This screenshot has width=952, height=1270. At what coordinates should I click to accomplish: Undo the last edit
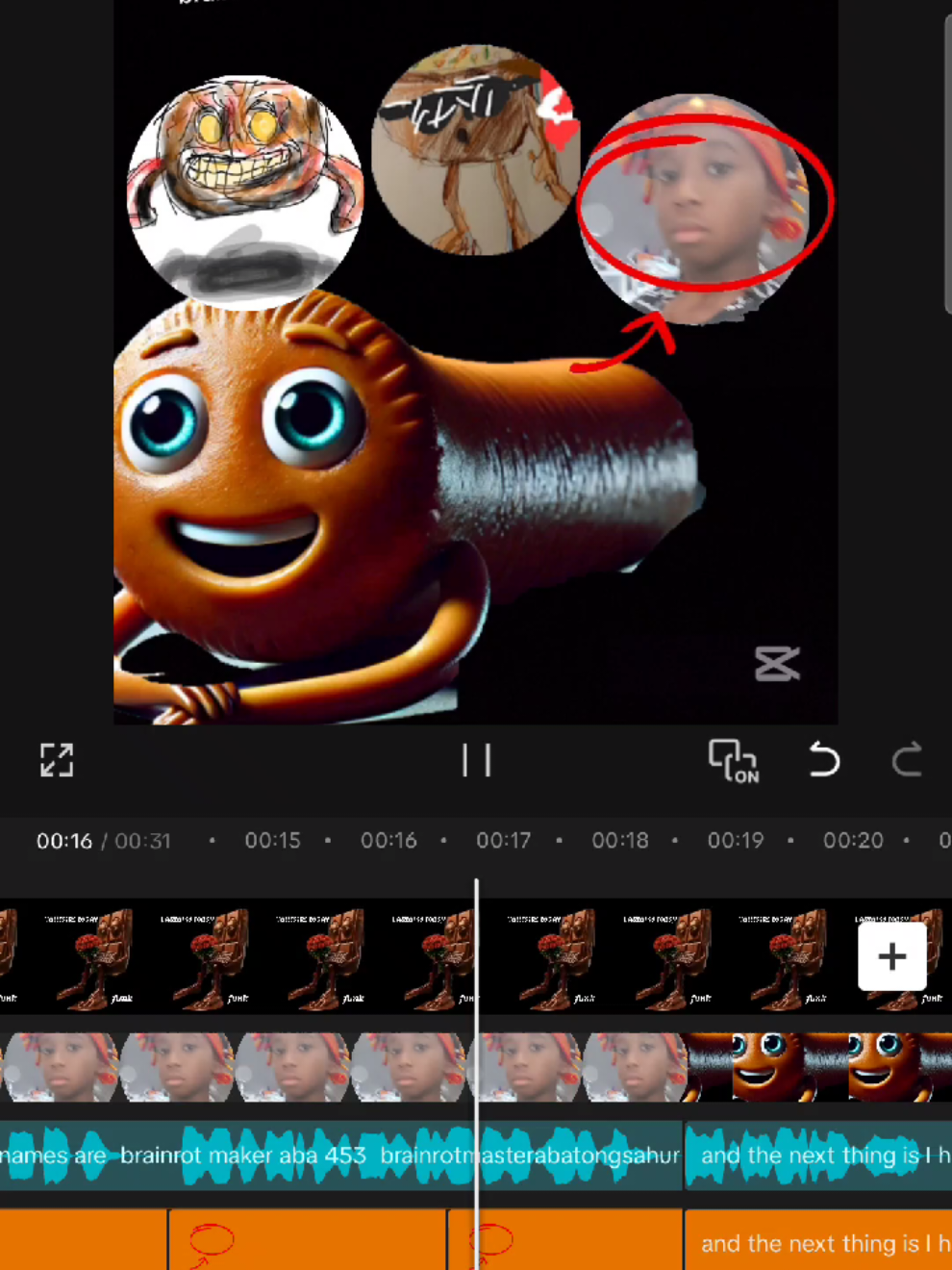823,760
